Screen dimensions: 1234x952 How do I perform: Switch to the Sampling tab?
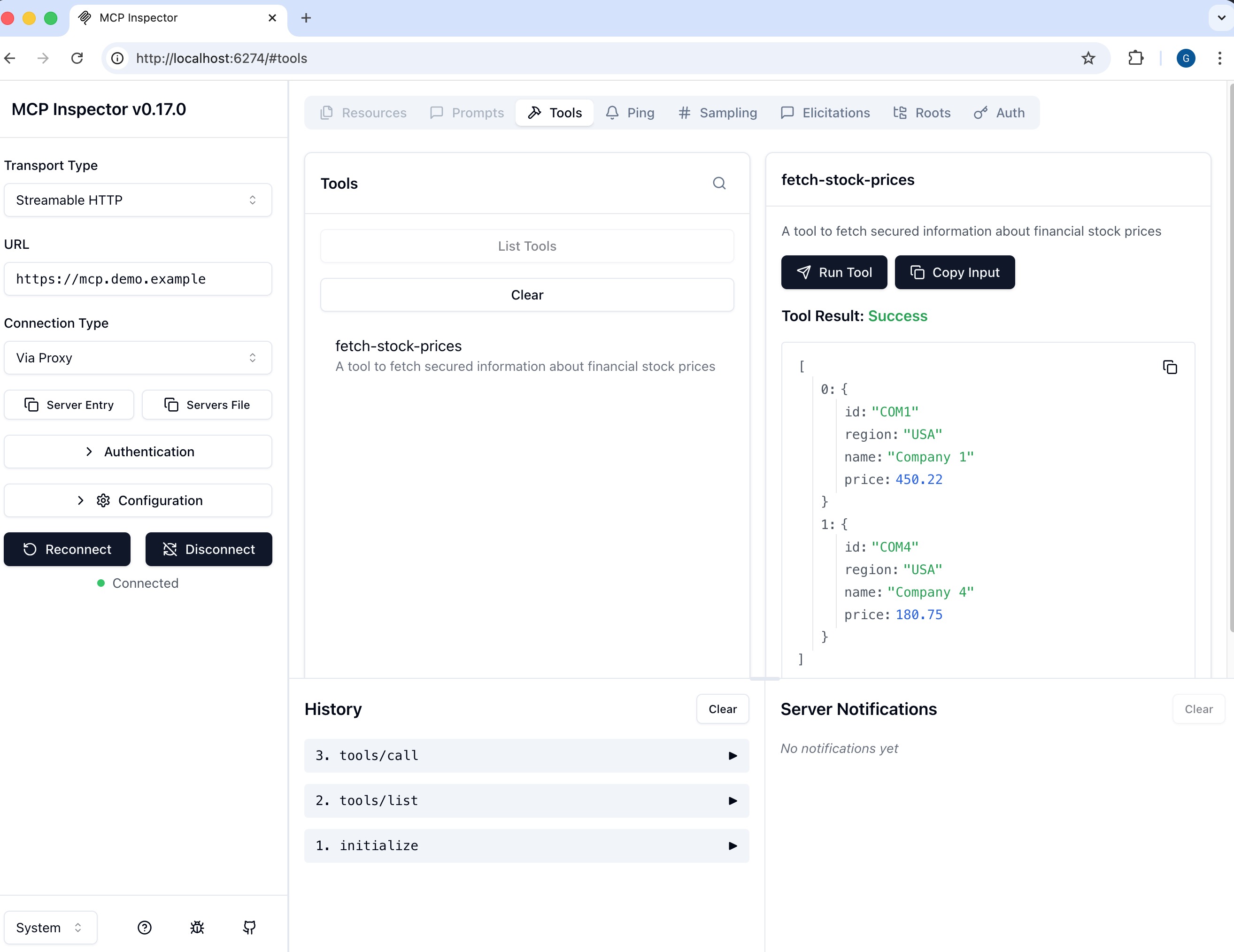click(717, 113)
